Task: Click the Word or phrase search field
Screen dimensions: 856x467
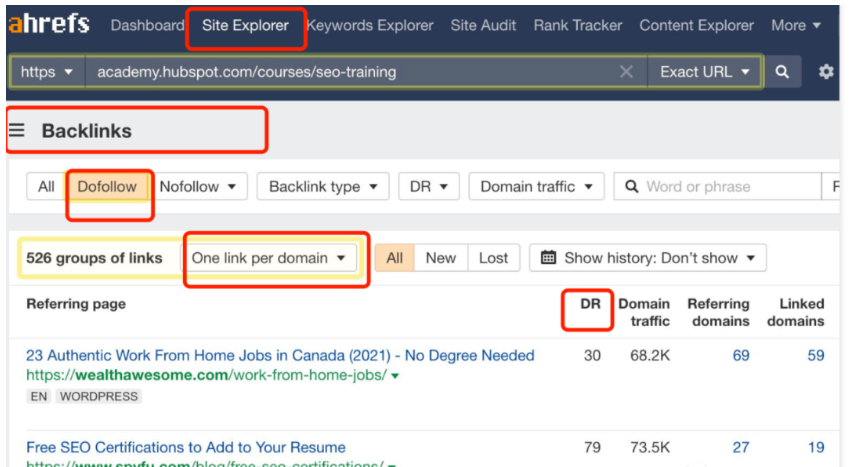Action: 717,187
